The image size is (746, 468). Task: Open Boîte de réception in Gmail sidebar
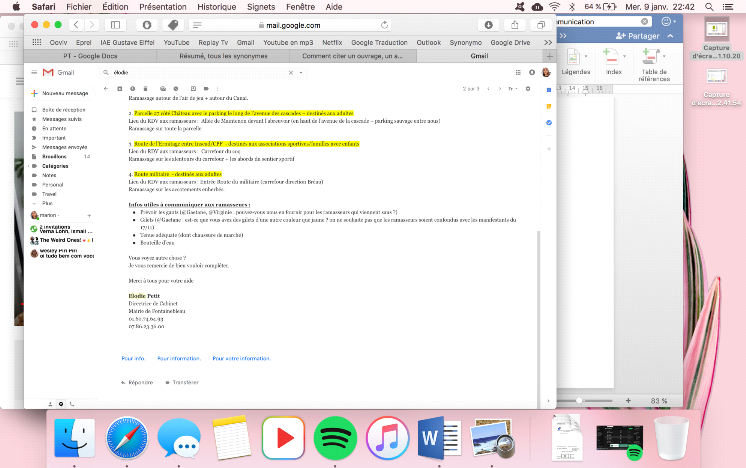click(64, 110)
